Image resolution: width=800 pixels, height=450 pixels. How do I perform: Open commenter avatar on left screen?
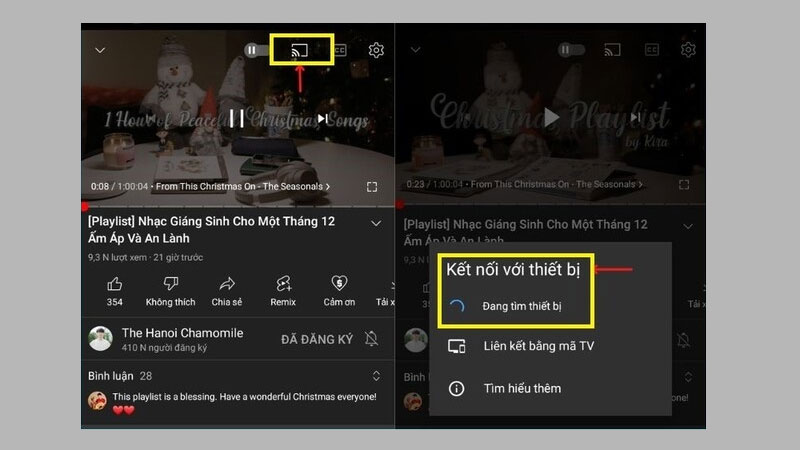pos(97,401)
